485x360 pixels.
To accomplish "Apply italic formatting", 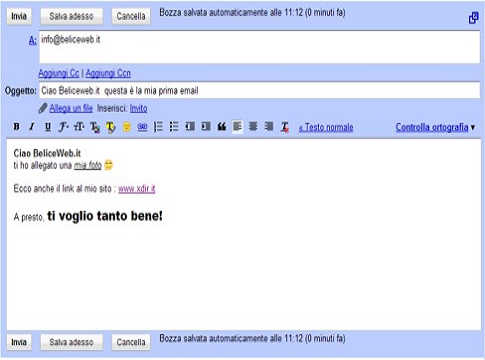I will tap(32, 127).
